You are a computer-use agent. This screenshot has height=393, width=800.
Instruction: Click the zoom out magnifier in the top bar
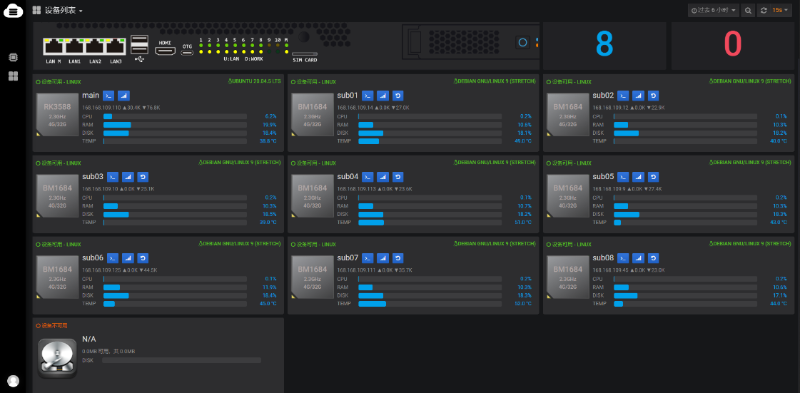pyautogui.click(x=748, y=10)
